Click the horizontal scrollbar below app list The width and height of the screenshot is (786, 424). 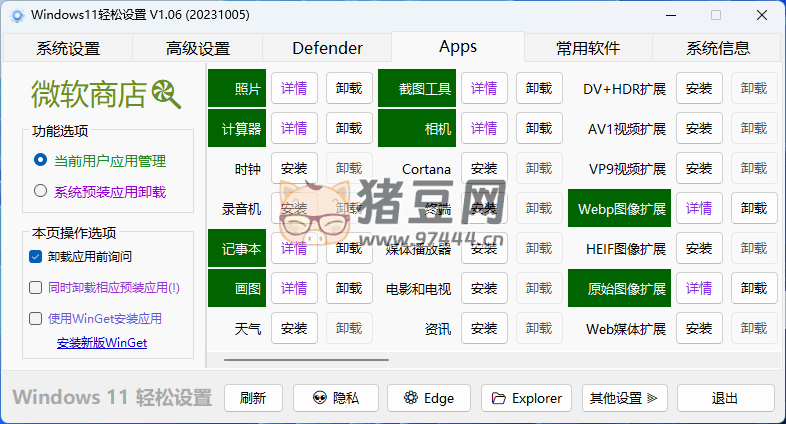coord(306,359)
